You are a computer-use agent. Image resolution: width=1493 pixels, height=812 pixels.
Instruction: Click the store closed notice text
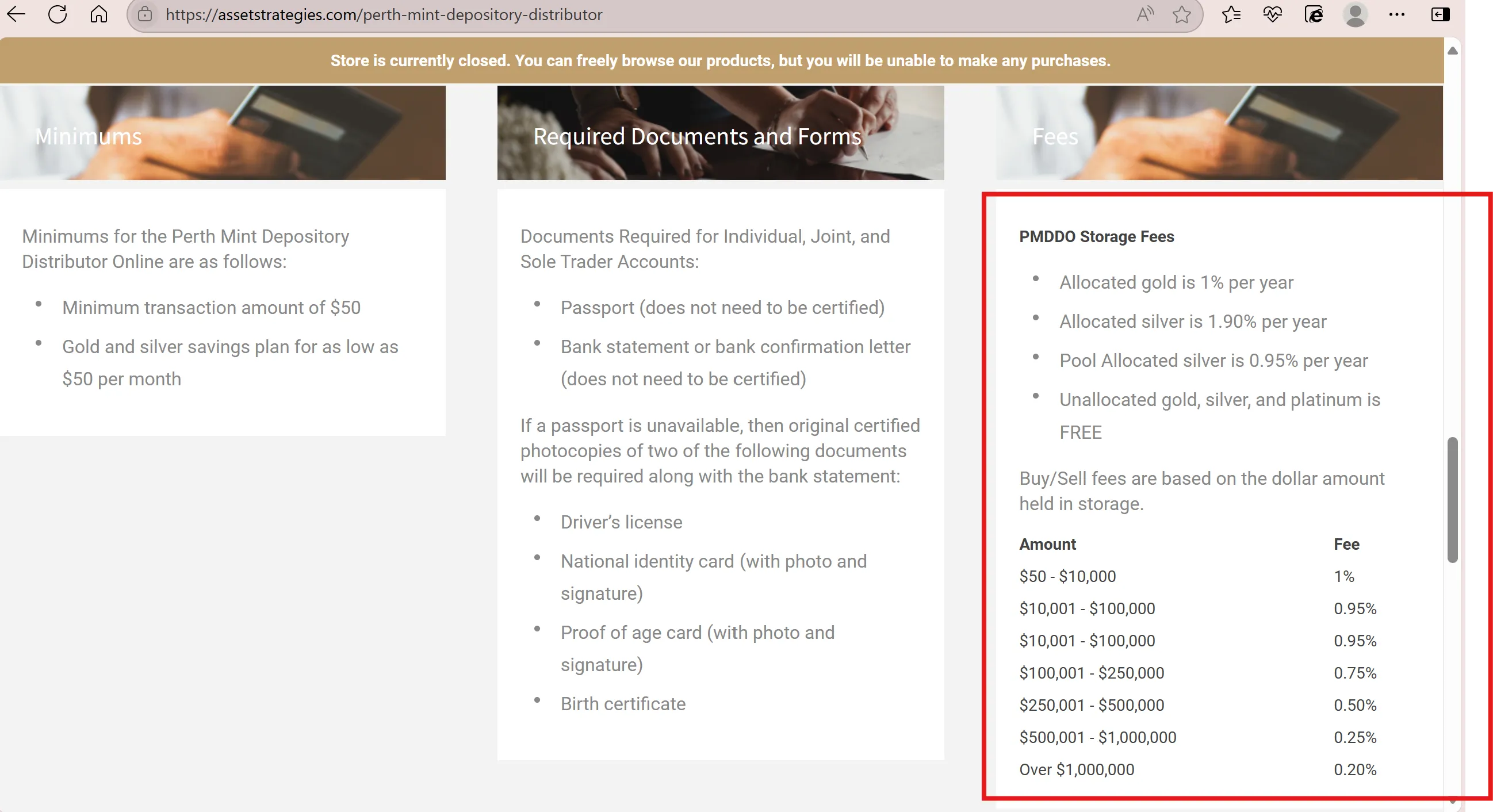click(721, 61)
